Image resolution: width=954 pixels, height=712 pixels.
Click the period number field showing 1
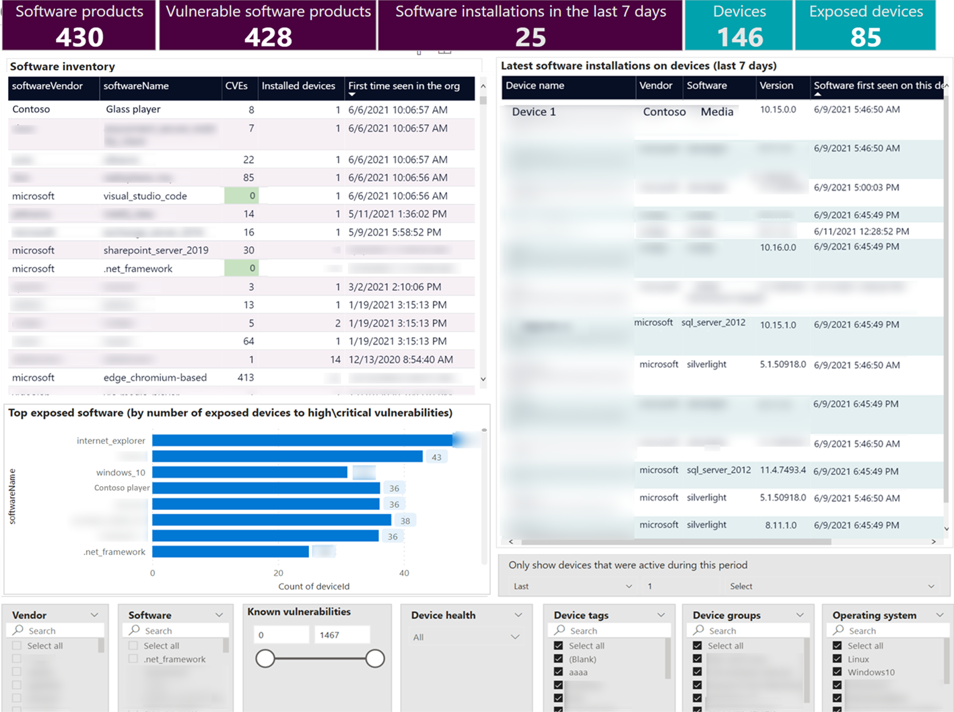pos(681,586)
